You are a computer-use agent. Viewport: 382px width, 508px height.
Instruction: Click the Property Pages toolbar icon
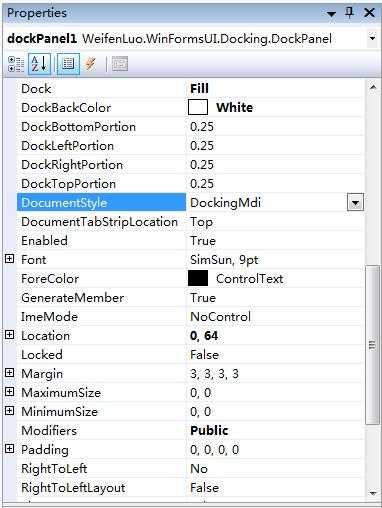(120, 64)
